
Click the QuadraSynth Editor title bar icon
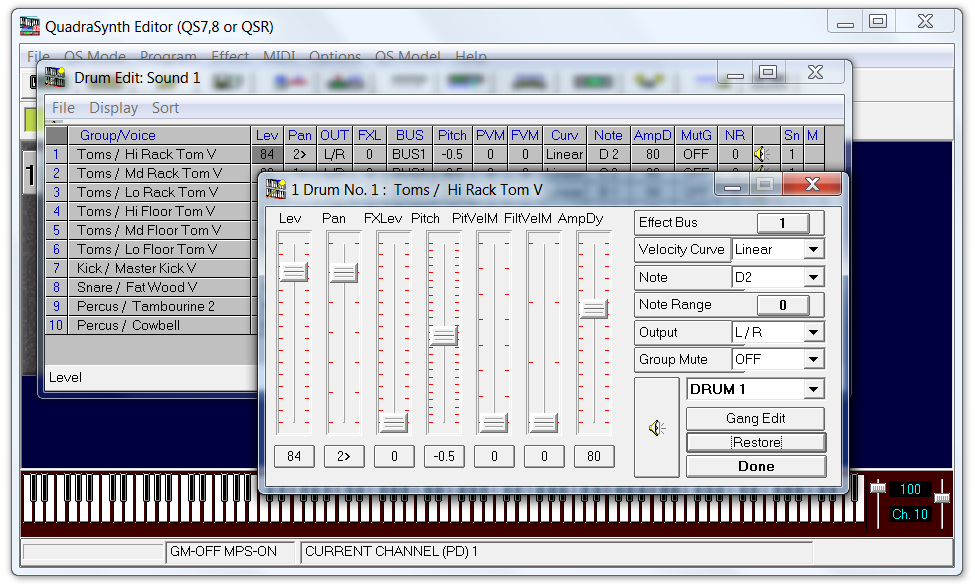[x=33, y=27]
